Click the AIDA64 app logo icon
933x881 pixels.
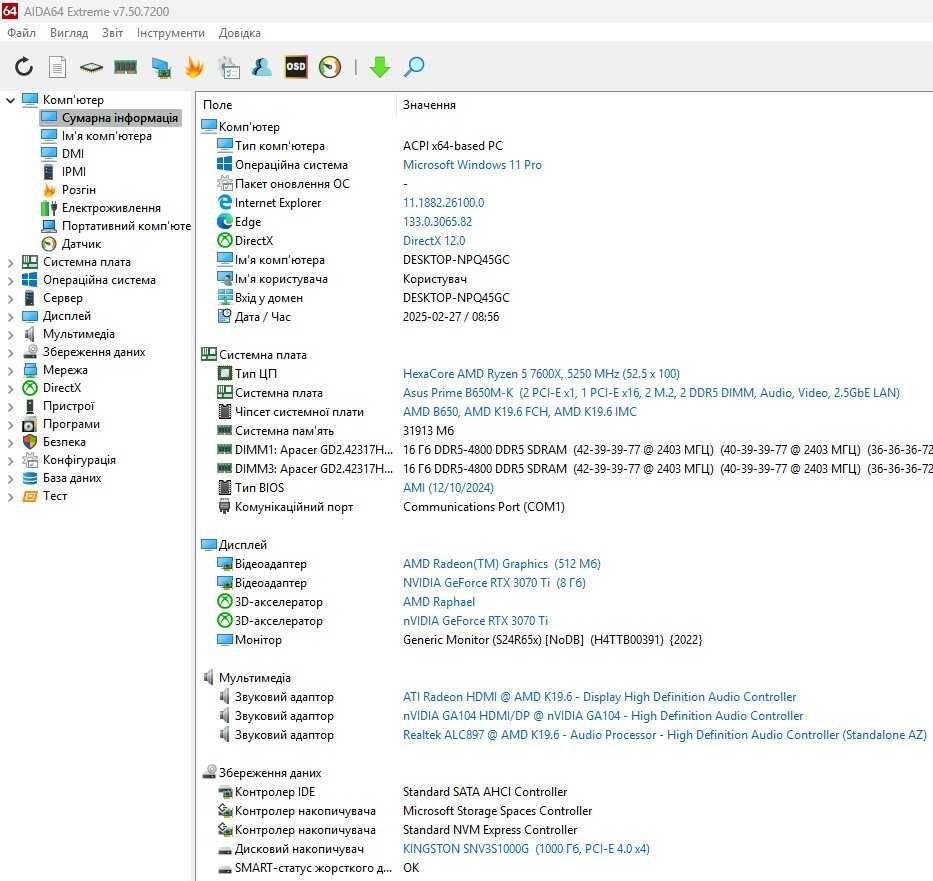(10, 11)
